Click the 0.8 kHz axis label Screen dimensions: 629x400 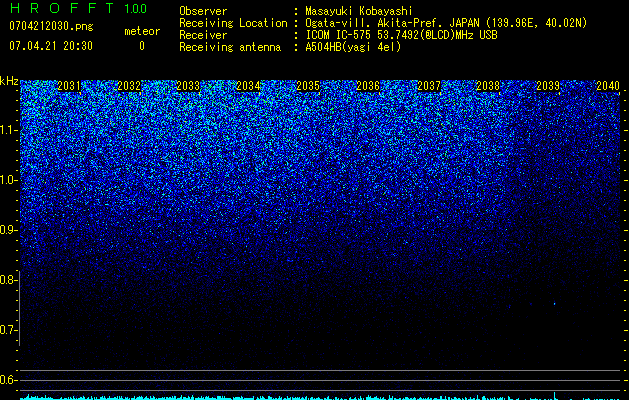(9, 280)
